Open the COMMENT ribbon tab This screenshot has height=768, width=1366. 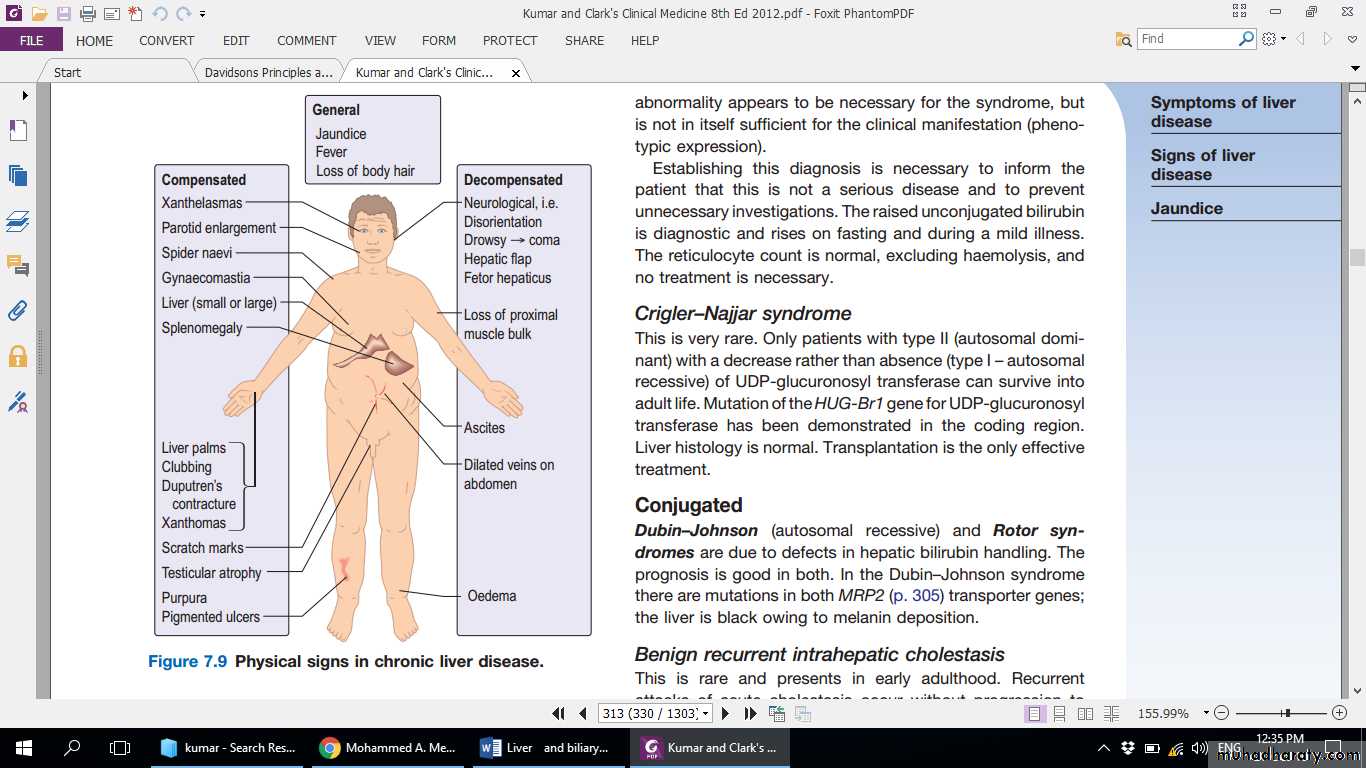click(306, 41)
